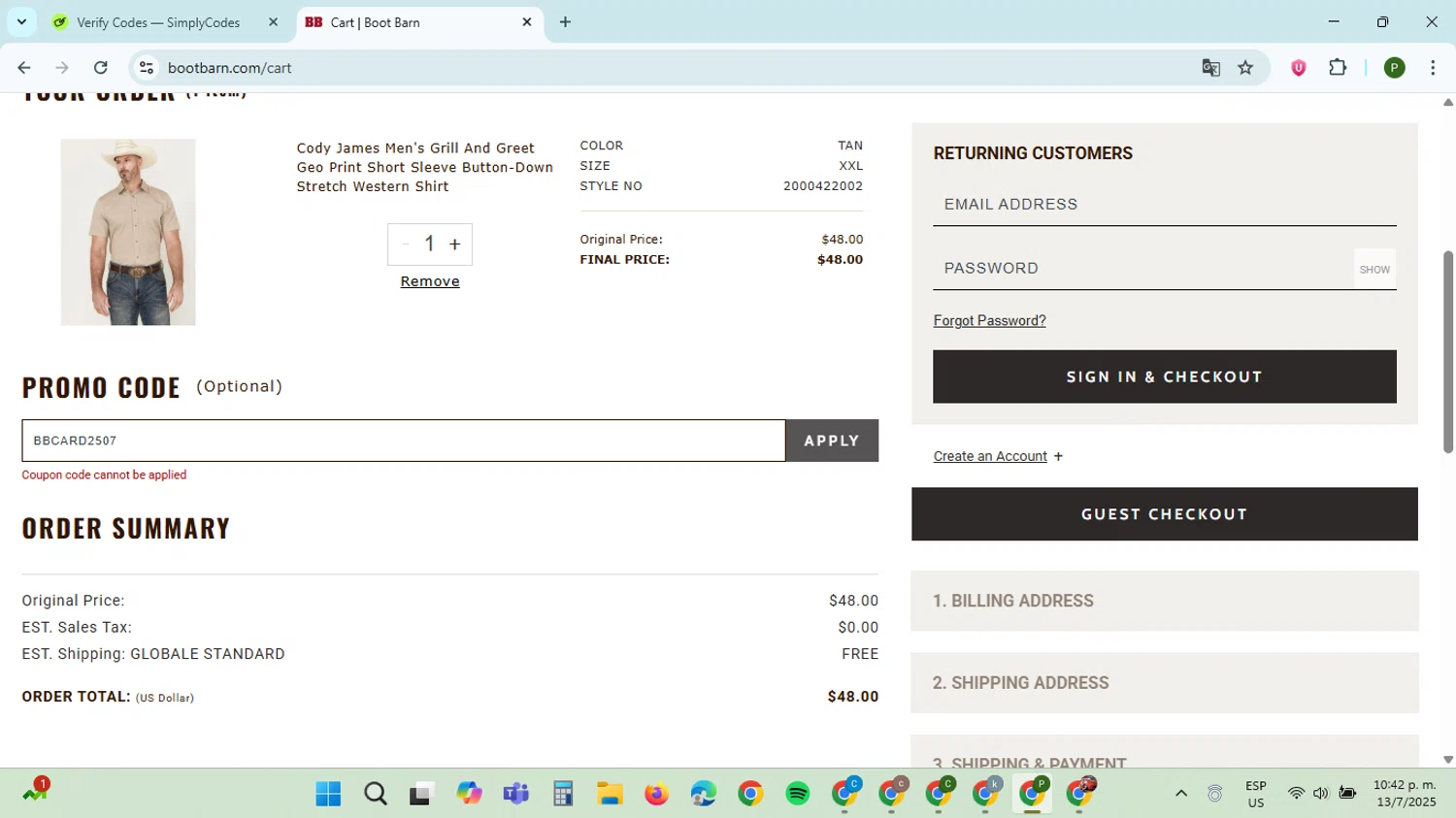This screenshot has height=818, width=1456.
Task: View site information icon in address bar
Action: (147, 68)
